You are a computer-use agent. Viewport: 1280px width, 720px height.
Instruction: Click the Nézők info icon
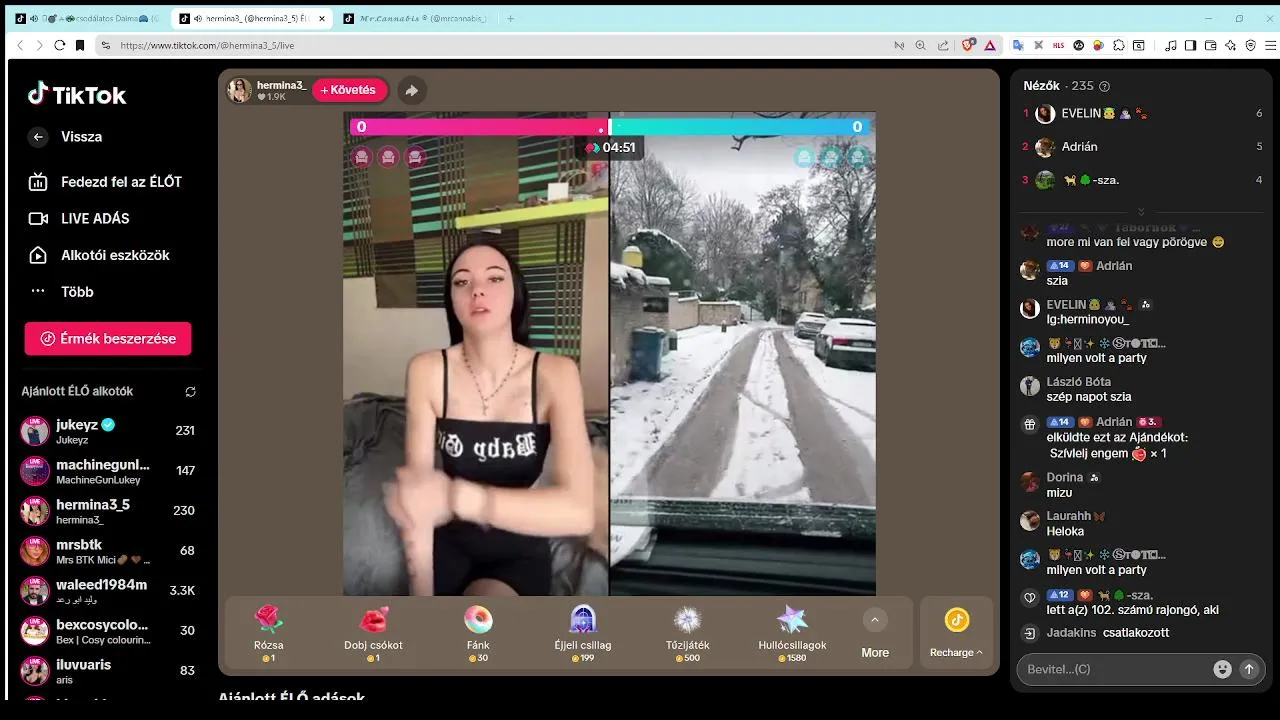[1104, 87]
